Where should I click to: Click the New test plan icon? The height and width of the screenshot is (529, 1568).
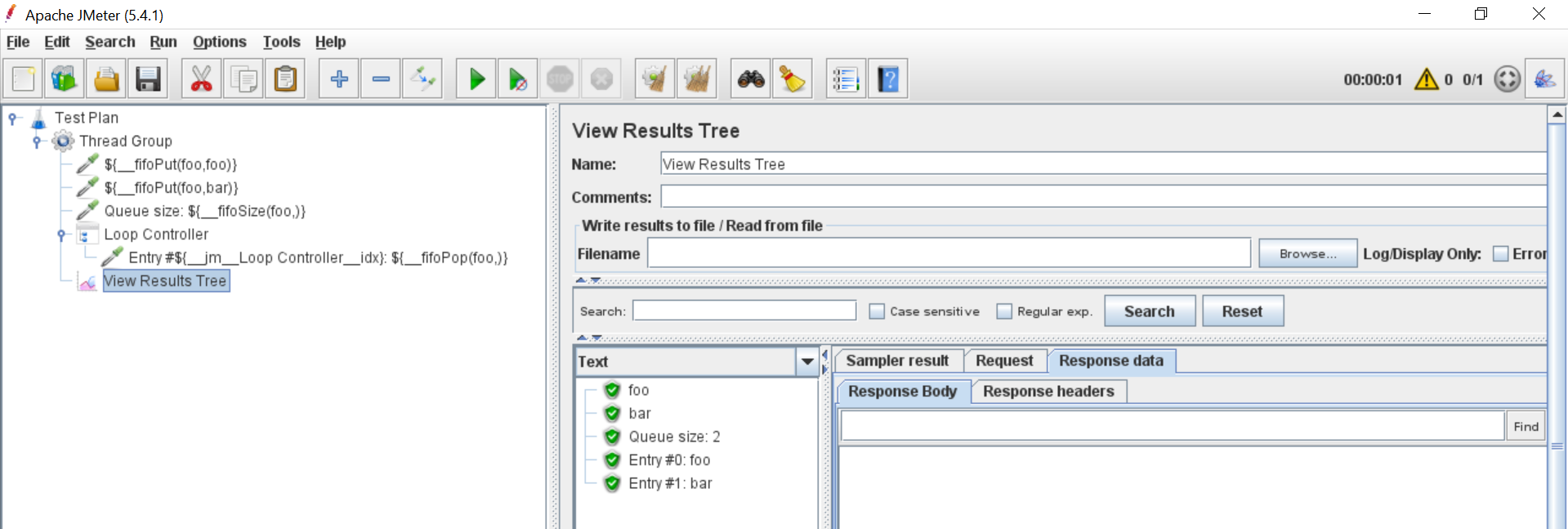pyautogui.click(x=24, y=79)
